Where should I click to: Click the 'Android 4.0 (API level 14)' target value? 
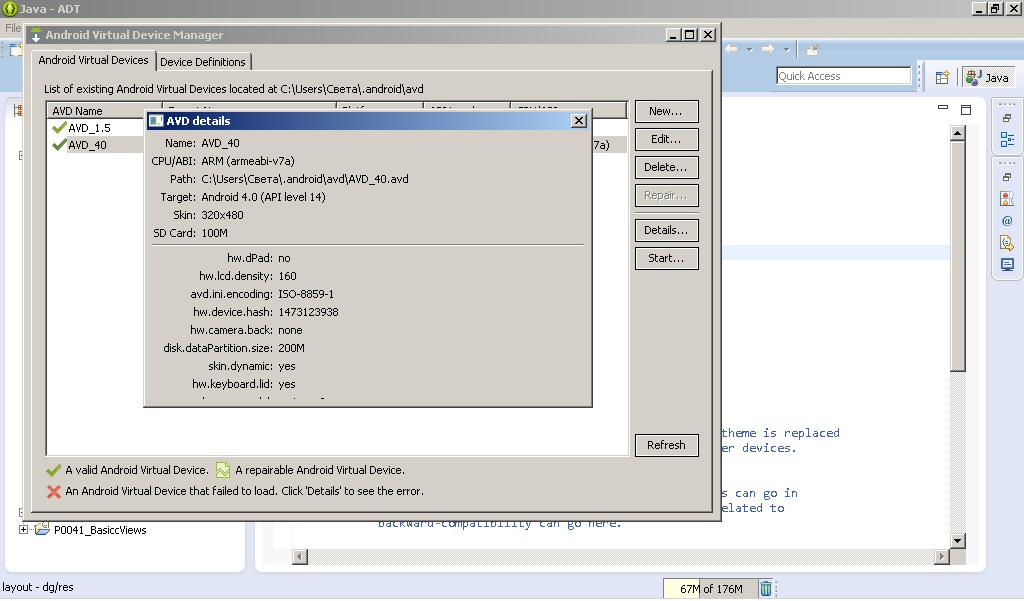pyautogui.click(x=263, y=197)
